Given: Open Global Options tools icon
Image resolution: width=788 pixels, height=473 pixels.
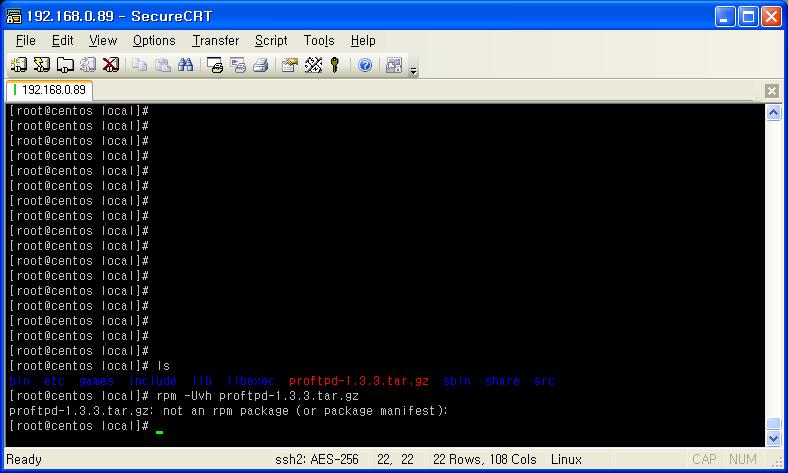Looking at the screenshot, I should point(313,65).
